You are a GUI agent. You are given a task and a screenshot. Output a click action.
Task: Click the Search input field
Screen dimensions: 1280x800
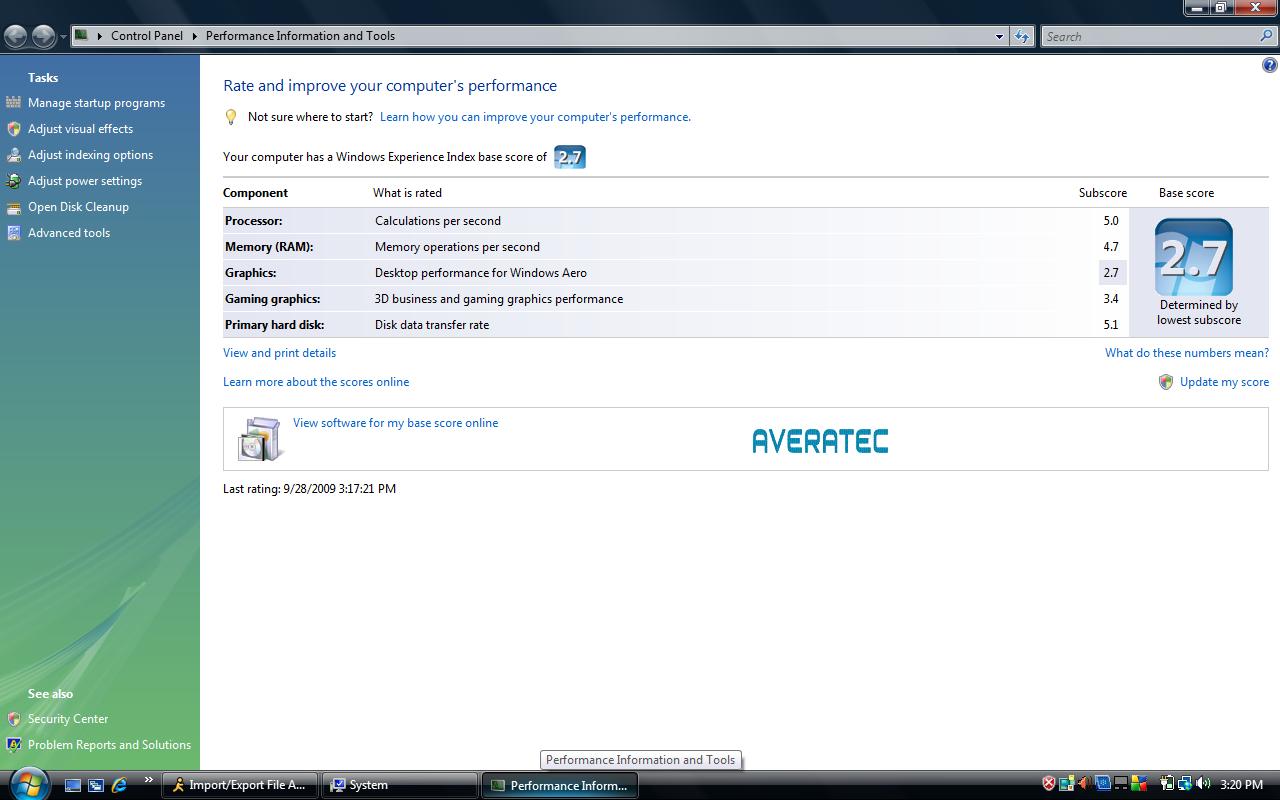[1150, 36]
